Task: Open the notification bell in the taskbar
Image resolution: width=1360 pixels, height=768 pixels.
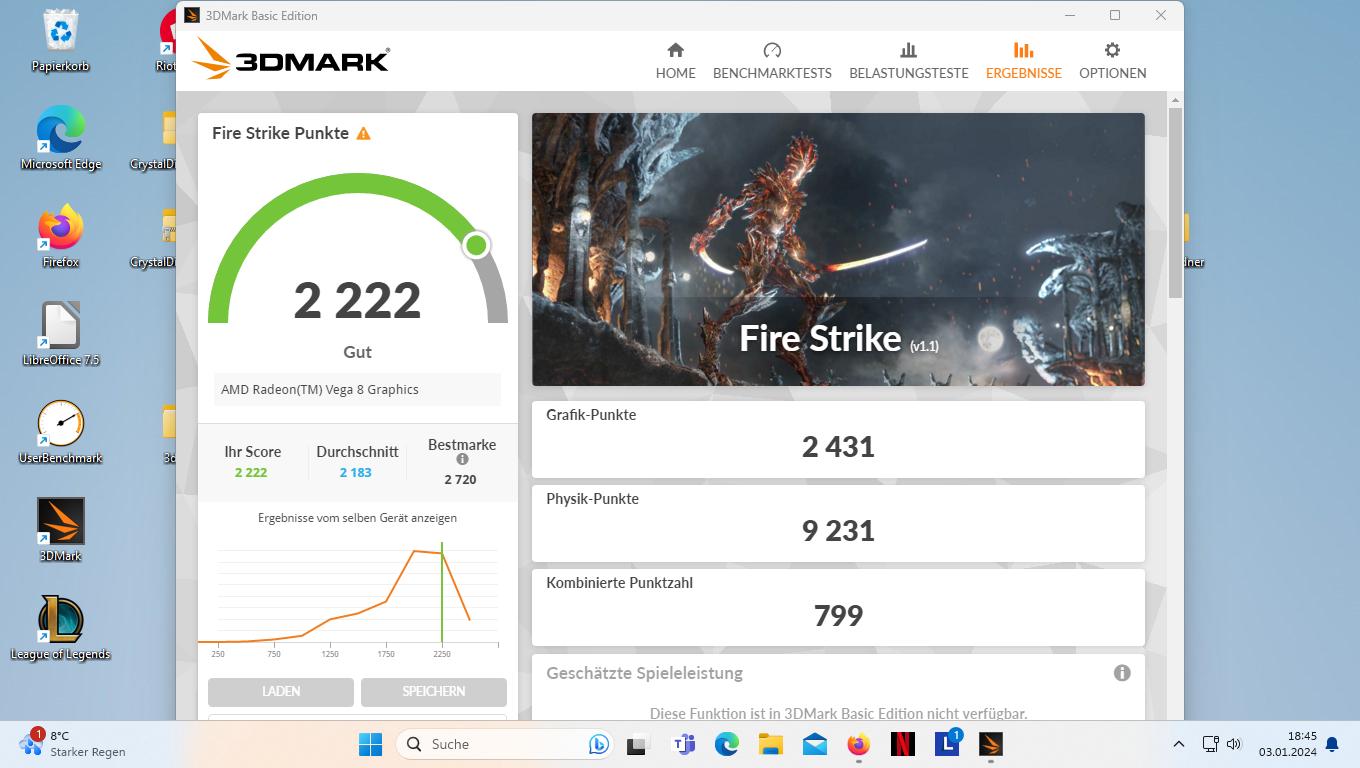Action: [1332, 744]
